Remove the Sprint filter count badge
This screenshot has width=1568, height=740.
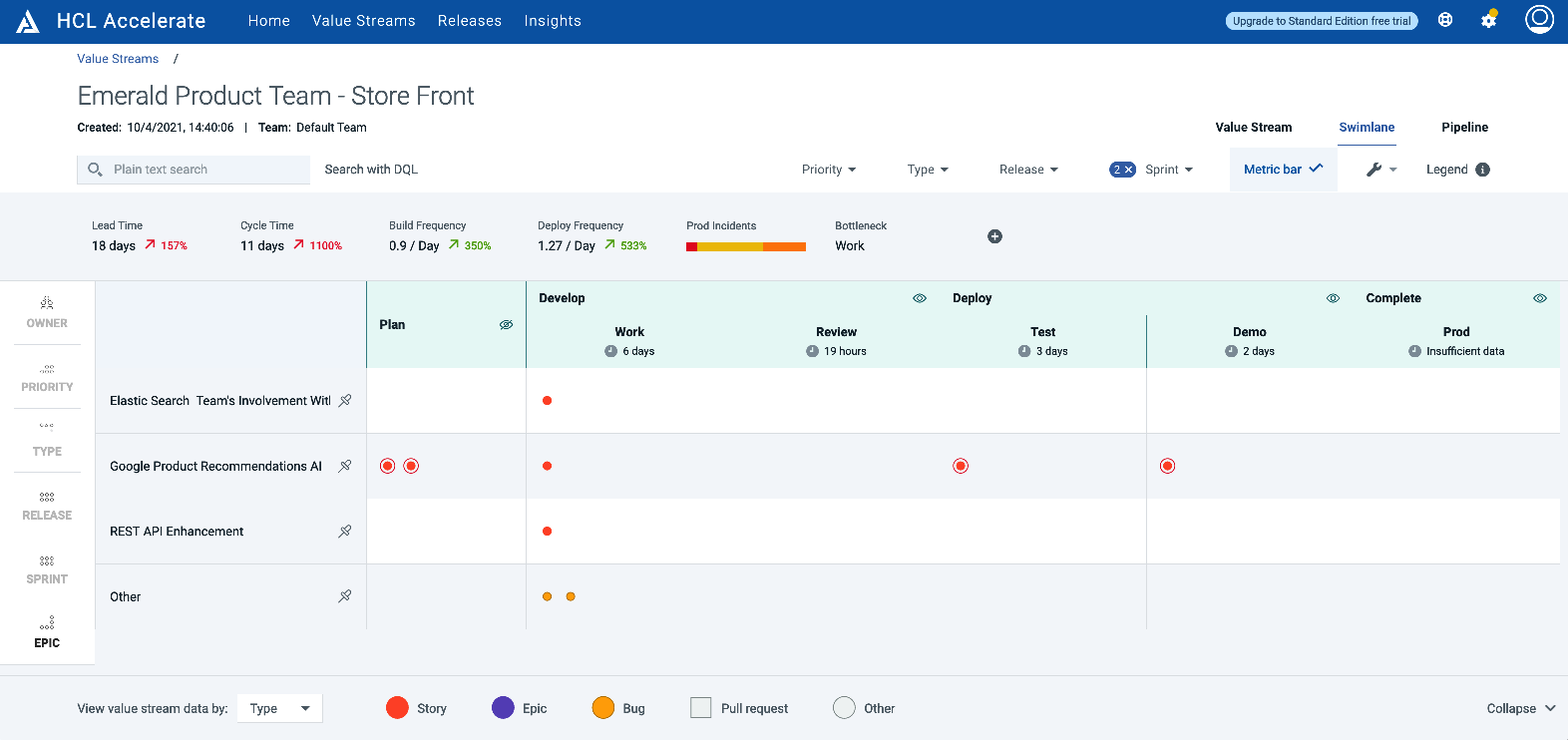click(x=1123, y=170)
